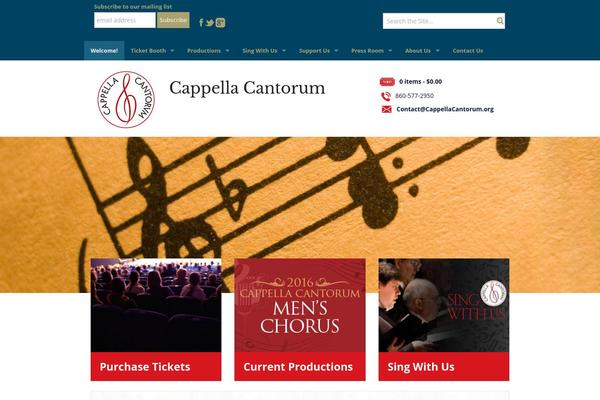600x400 pixels.
Task: Click the Subscribe button
Action: (x=173, y=20)
